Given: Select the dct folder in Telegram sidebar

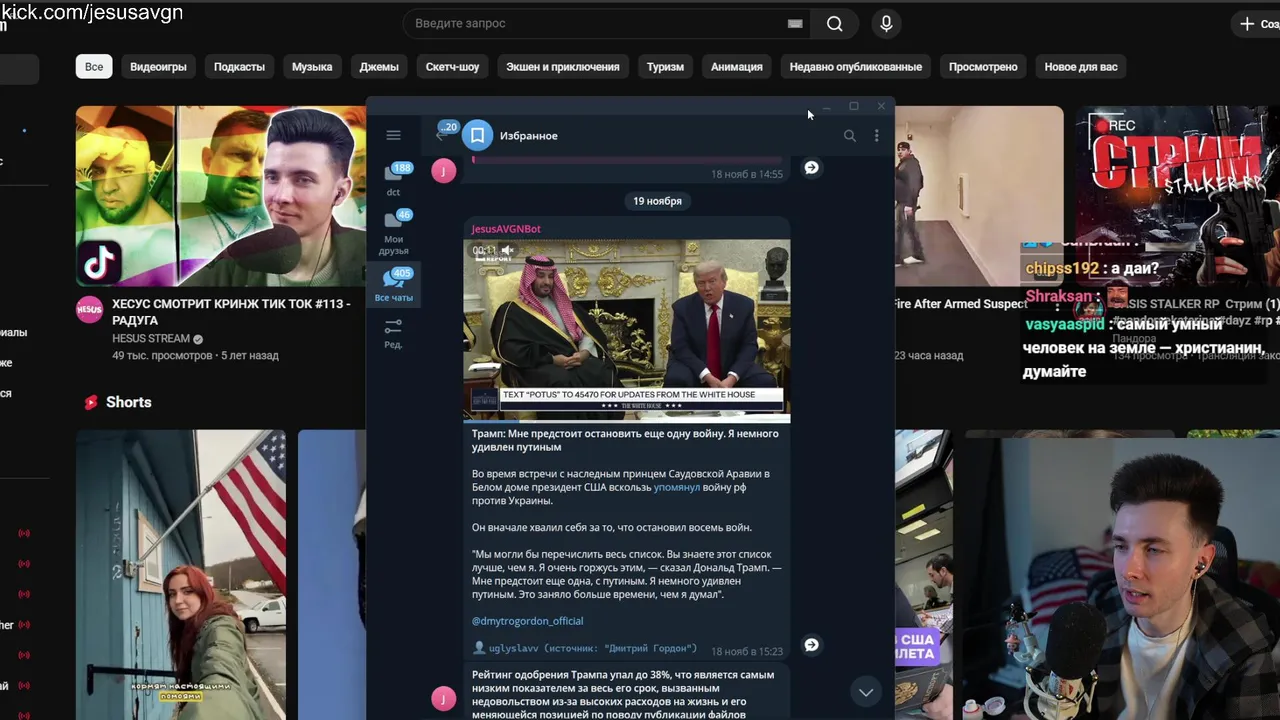Looking at the screenshot, I should (x=394, y=180).
